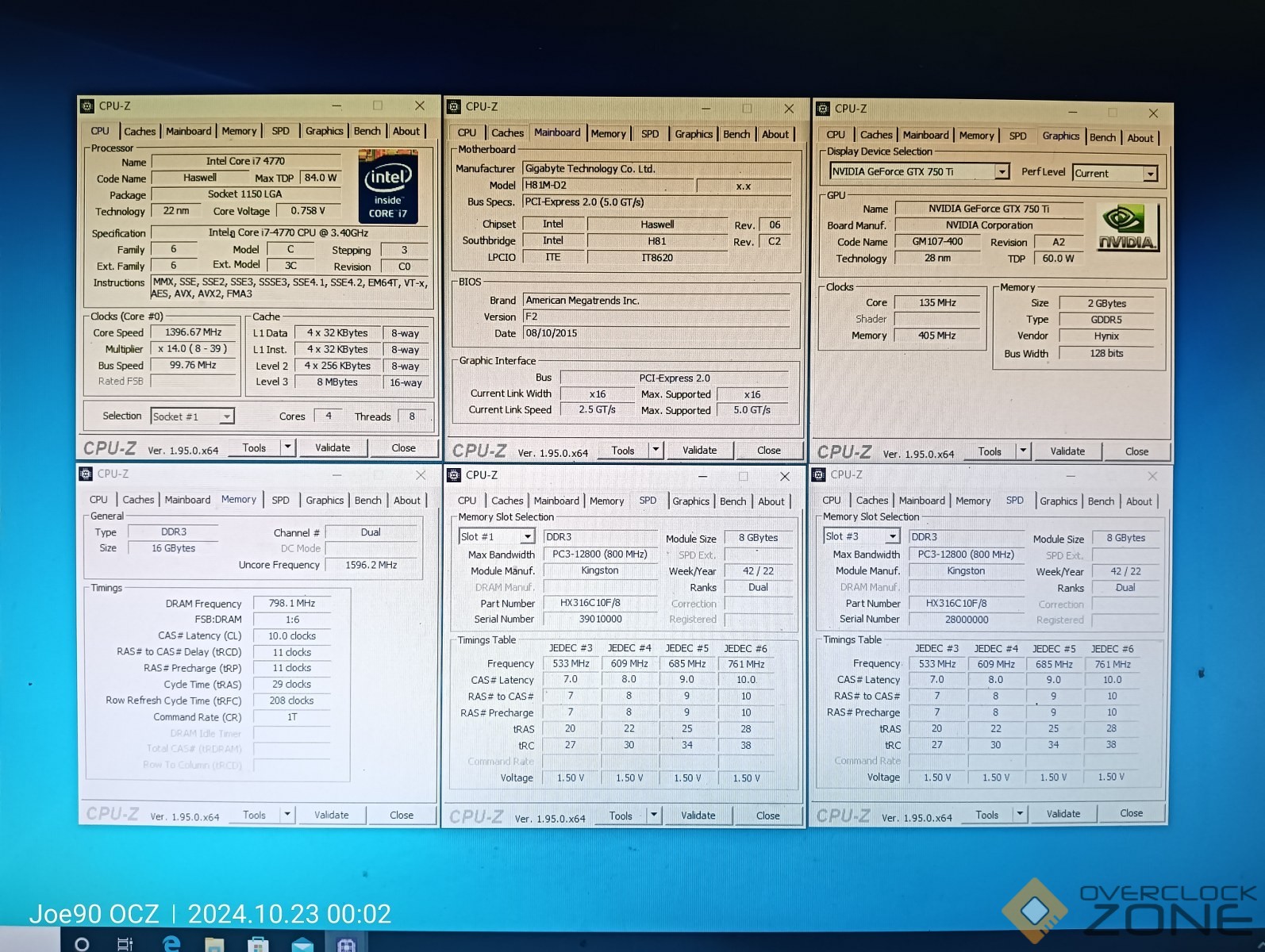Open Task View on the taskbar
This screenshot has width=1265, height=952.
[x=125, y=943]
